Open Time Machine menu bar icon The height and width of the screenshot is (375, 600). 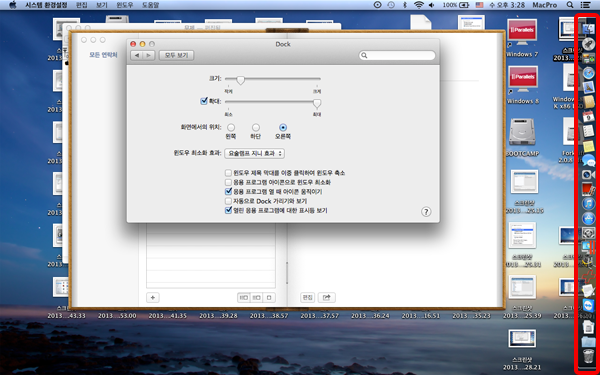click(x=391, y=5)
